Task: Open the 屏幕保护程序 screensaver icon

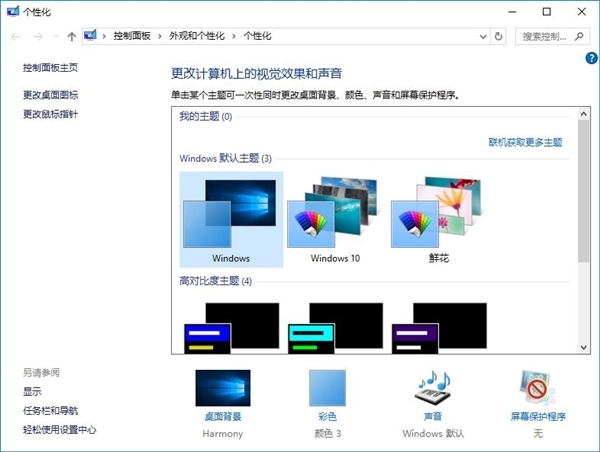Action: click(x=537, y=388)
